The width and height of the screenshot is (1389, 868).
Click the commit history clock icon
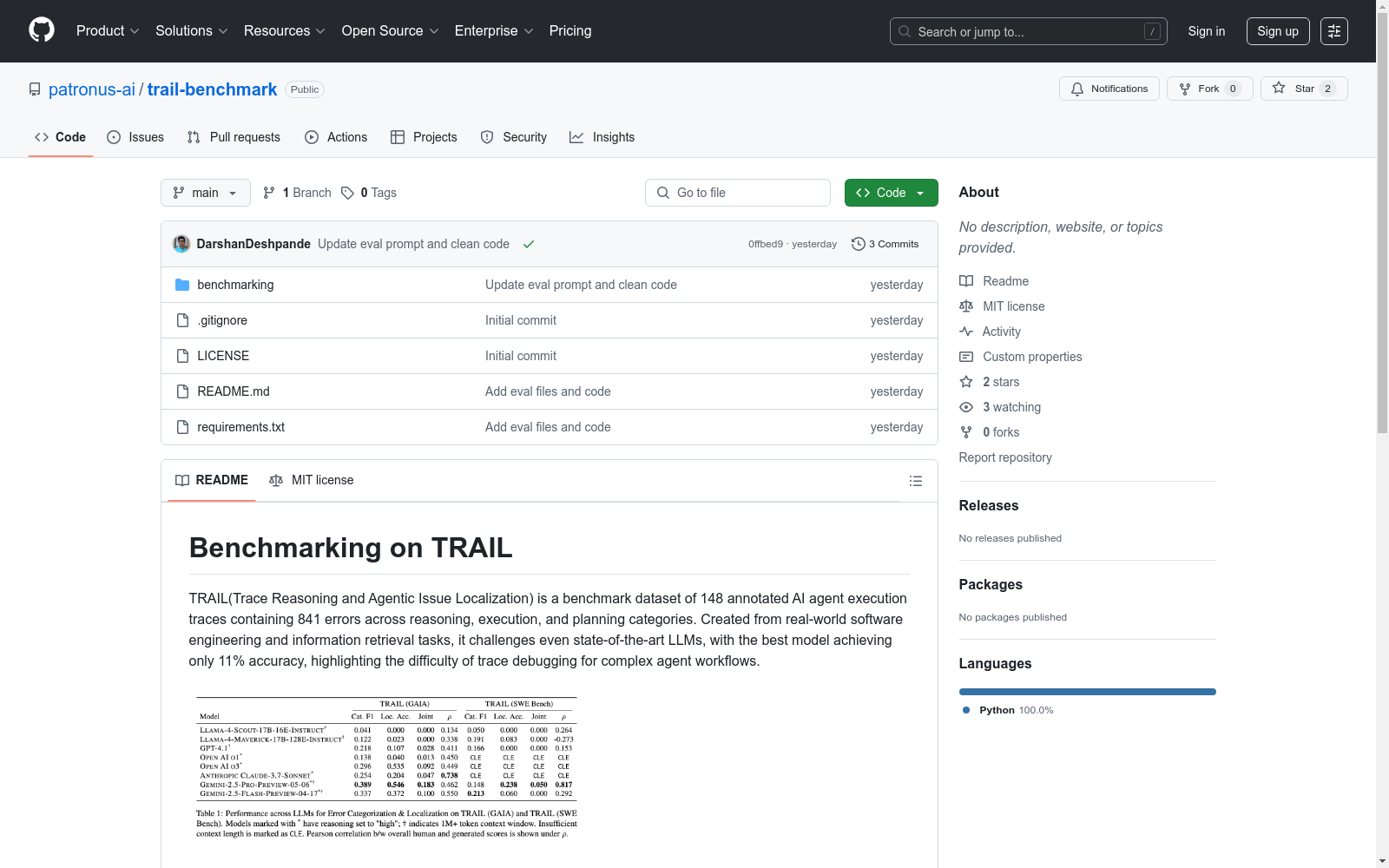pos(859,244)
